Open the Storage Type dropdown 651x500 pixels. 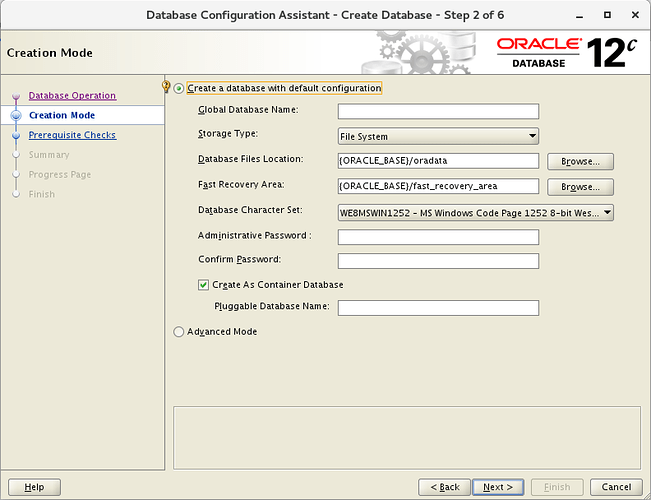pos(438,136)
